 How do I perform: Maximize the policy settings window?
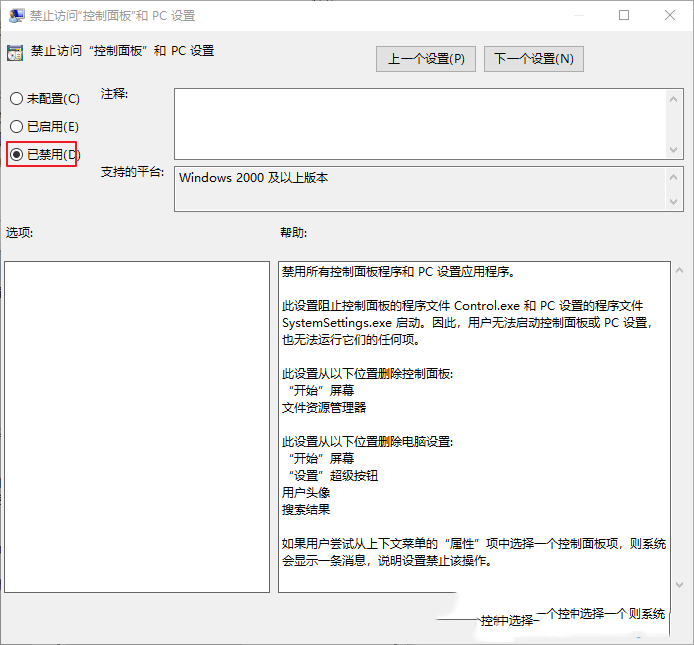point(624,15)
